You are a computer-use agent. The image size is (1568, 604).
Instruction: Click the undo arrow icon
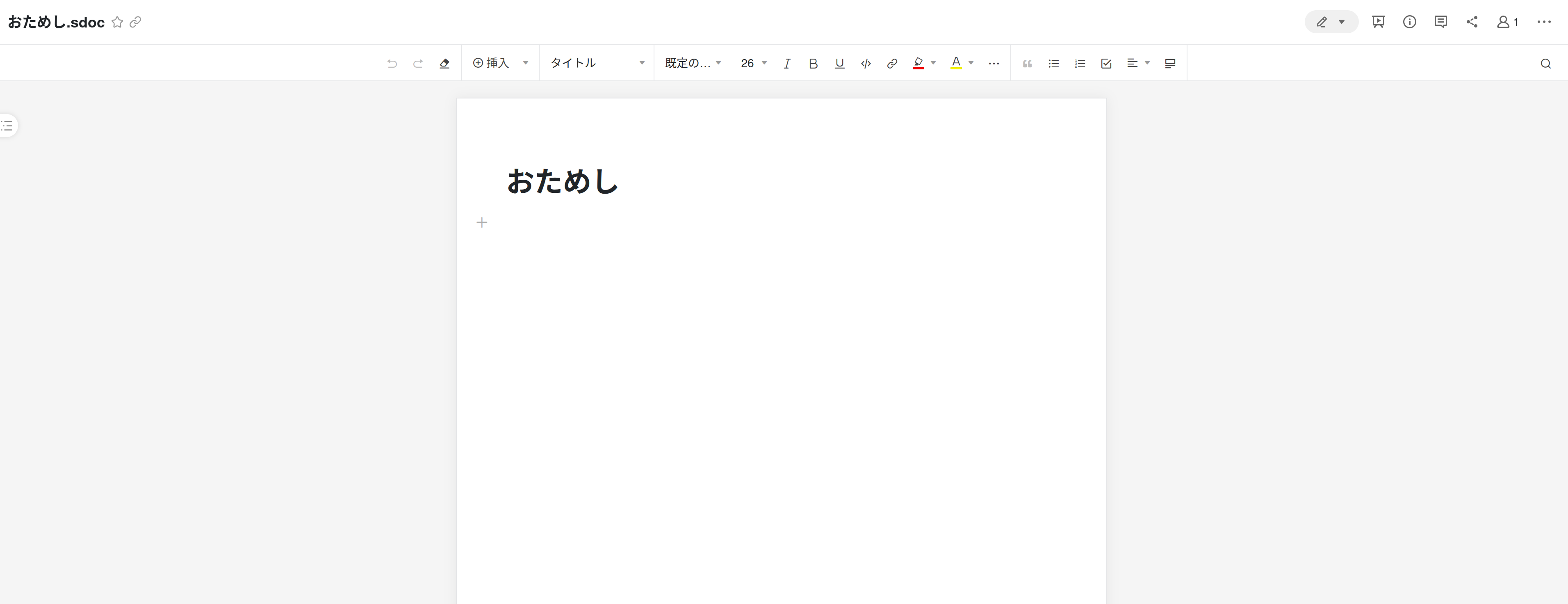[392, 63]
